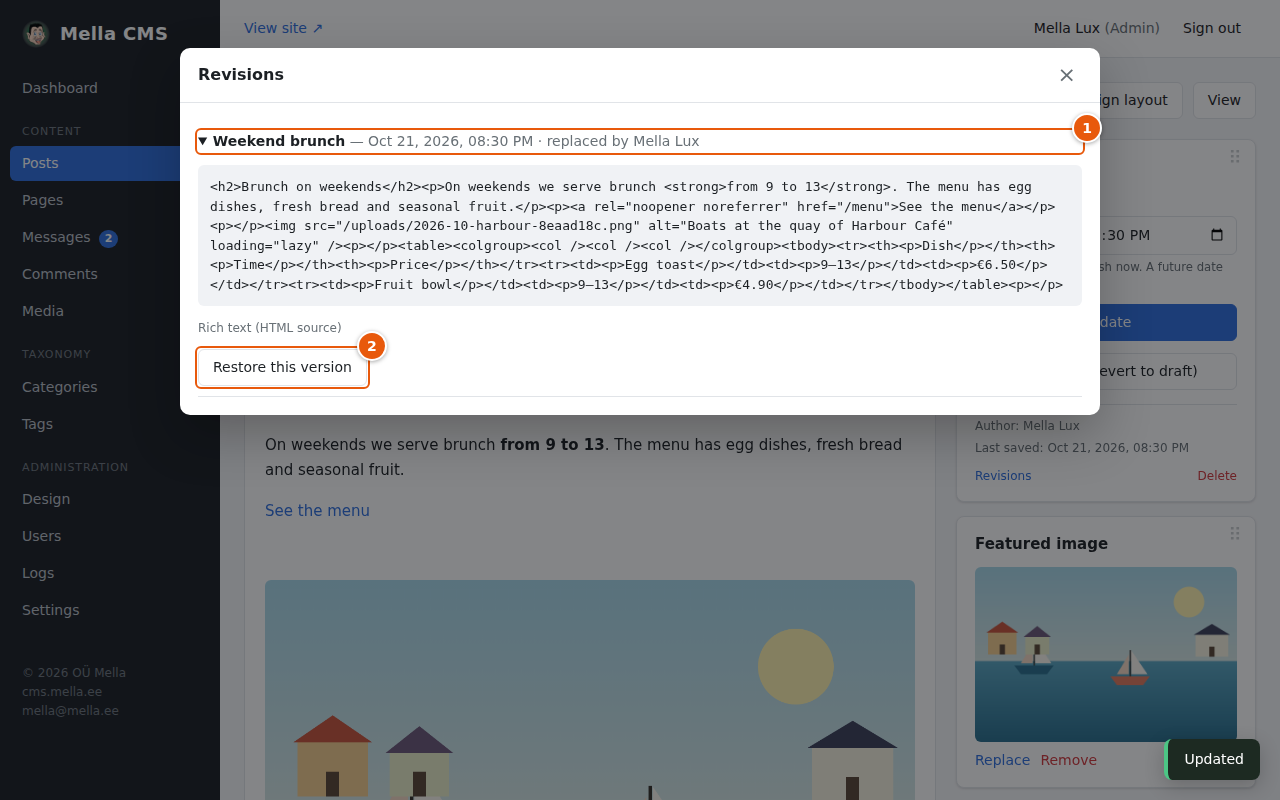1280x800 pixels.
Task: Click the HTML source code block
Action: [x=640, y=236]
